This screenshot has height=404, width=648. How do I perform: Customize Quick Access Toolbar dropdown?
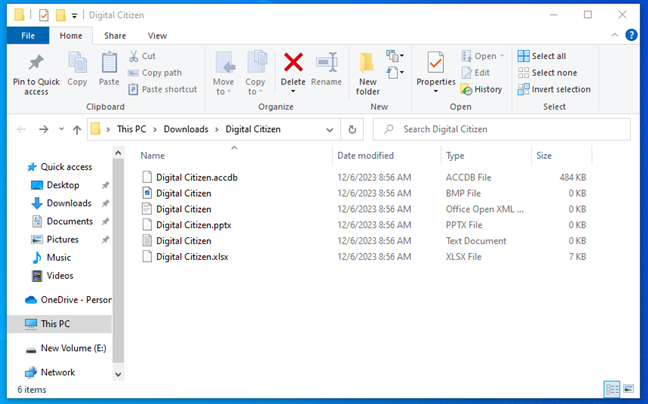(74, 16)
